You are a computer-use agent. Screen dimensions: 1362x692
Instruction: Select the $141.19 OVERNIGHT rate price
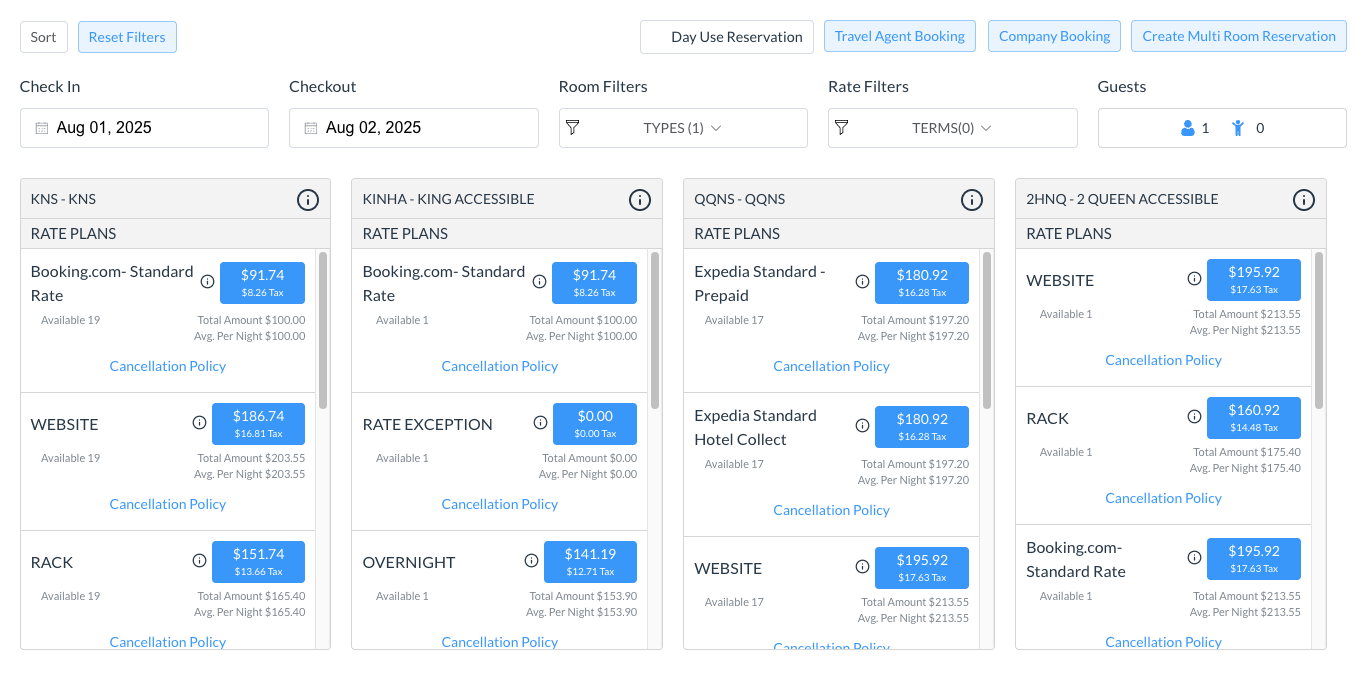pos(590,562)
